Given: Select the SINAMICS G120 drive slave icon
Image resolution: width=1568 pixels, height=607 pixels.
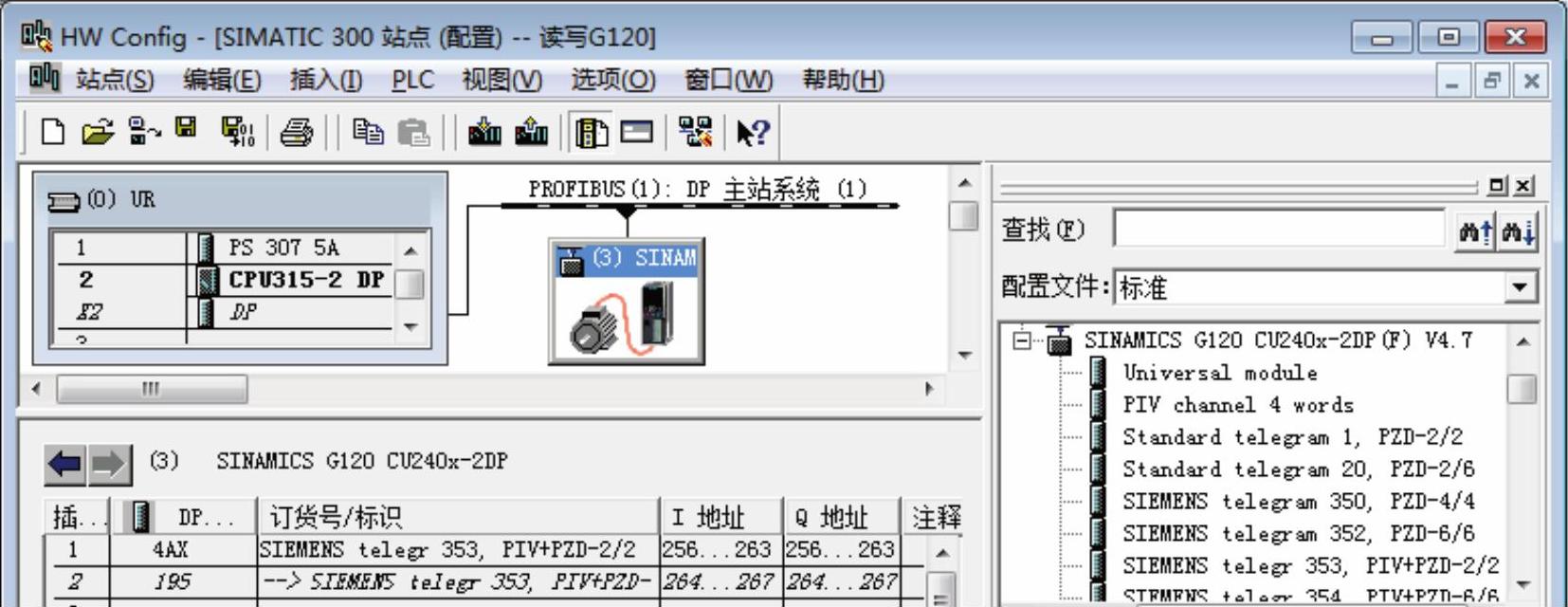Looking at the screenshot, I should pos(627,302).
